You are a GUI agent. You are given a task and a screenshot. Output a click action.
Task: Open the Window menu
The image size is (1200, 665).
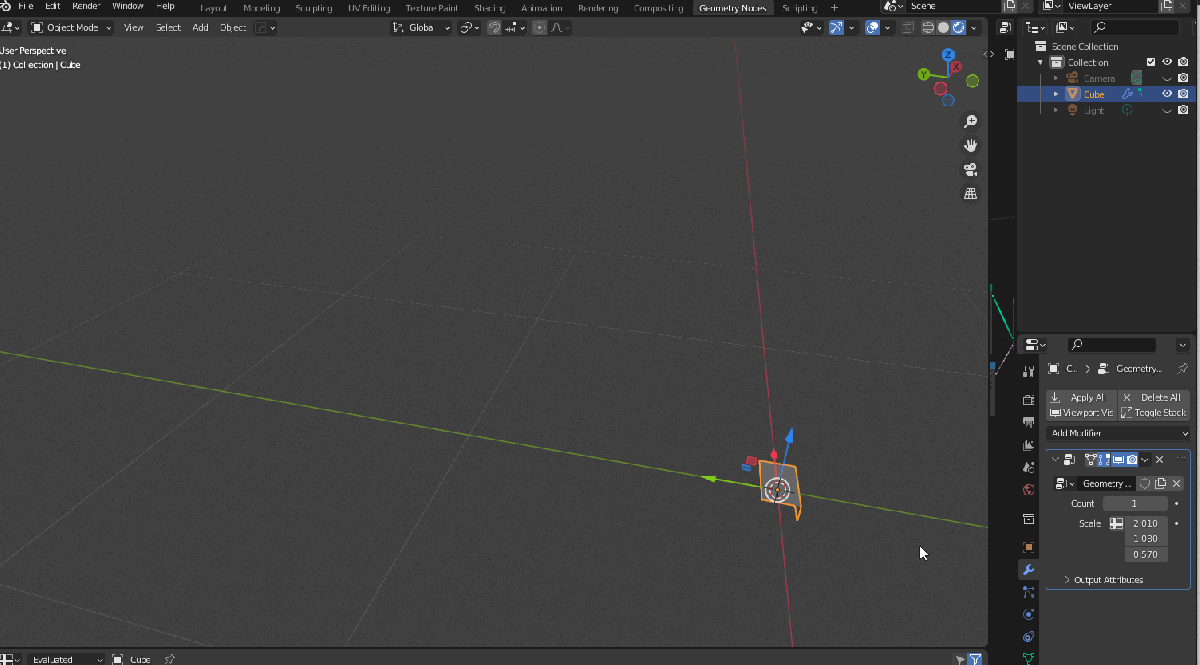click(128, 6)
